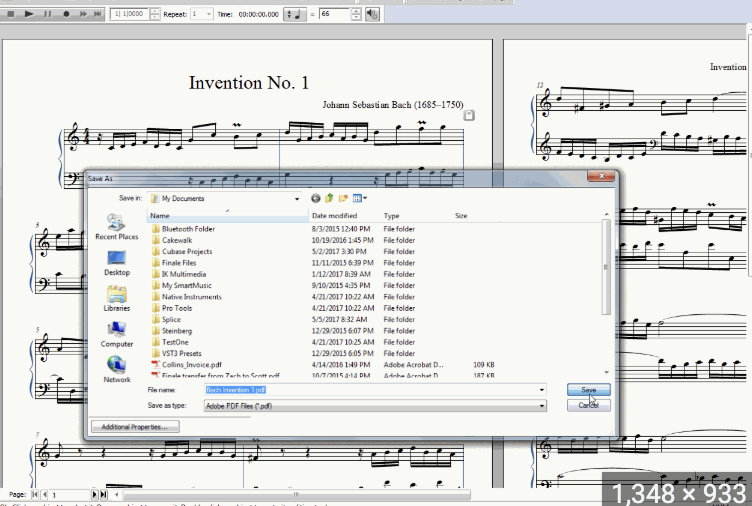The height and width of the screenshot is (506, 752).
Task: Open Network in Save As sidebar
Action: pyautogui.click(x=117, y=370)
